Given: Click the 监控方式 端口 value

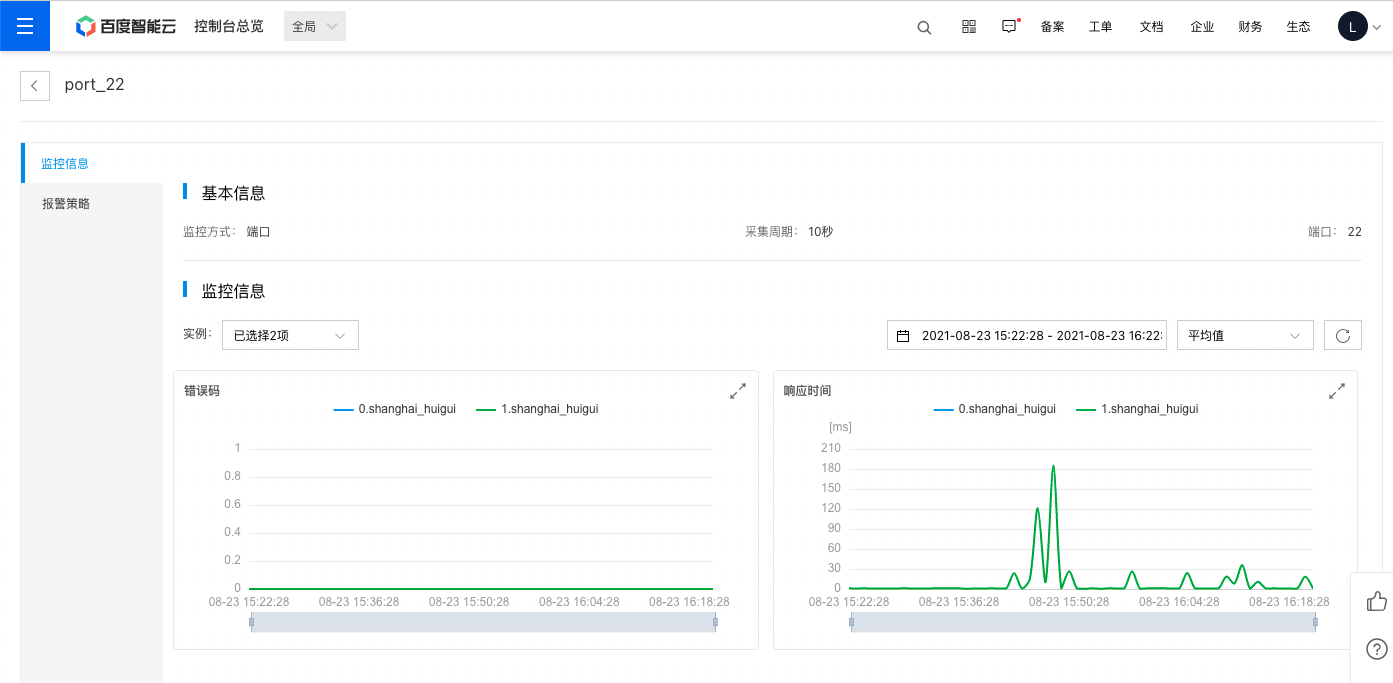Looking at the screenshot, I should tap(259, 232).
